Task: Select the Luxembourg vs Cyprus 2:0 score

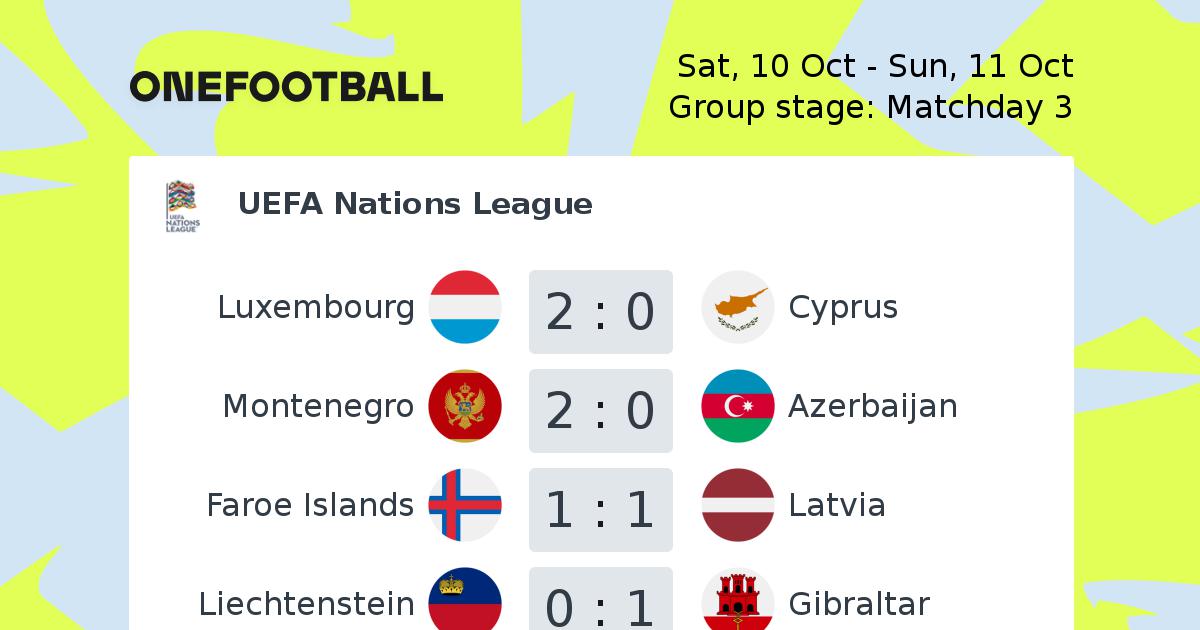Action: pos(601,311)
